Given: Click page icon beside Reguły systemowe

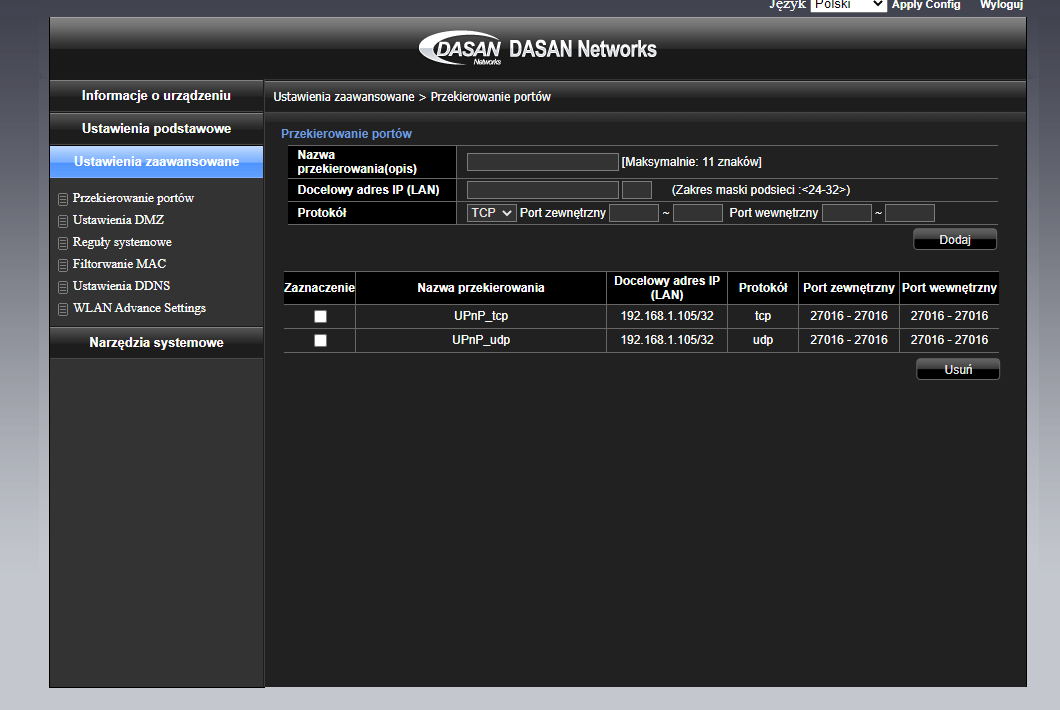Looking at the screenshot, I should [63, 243].
